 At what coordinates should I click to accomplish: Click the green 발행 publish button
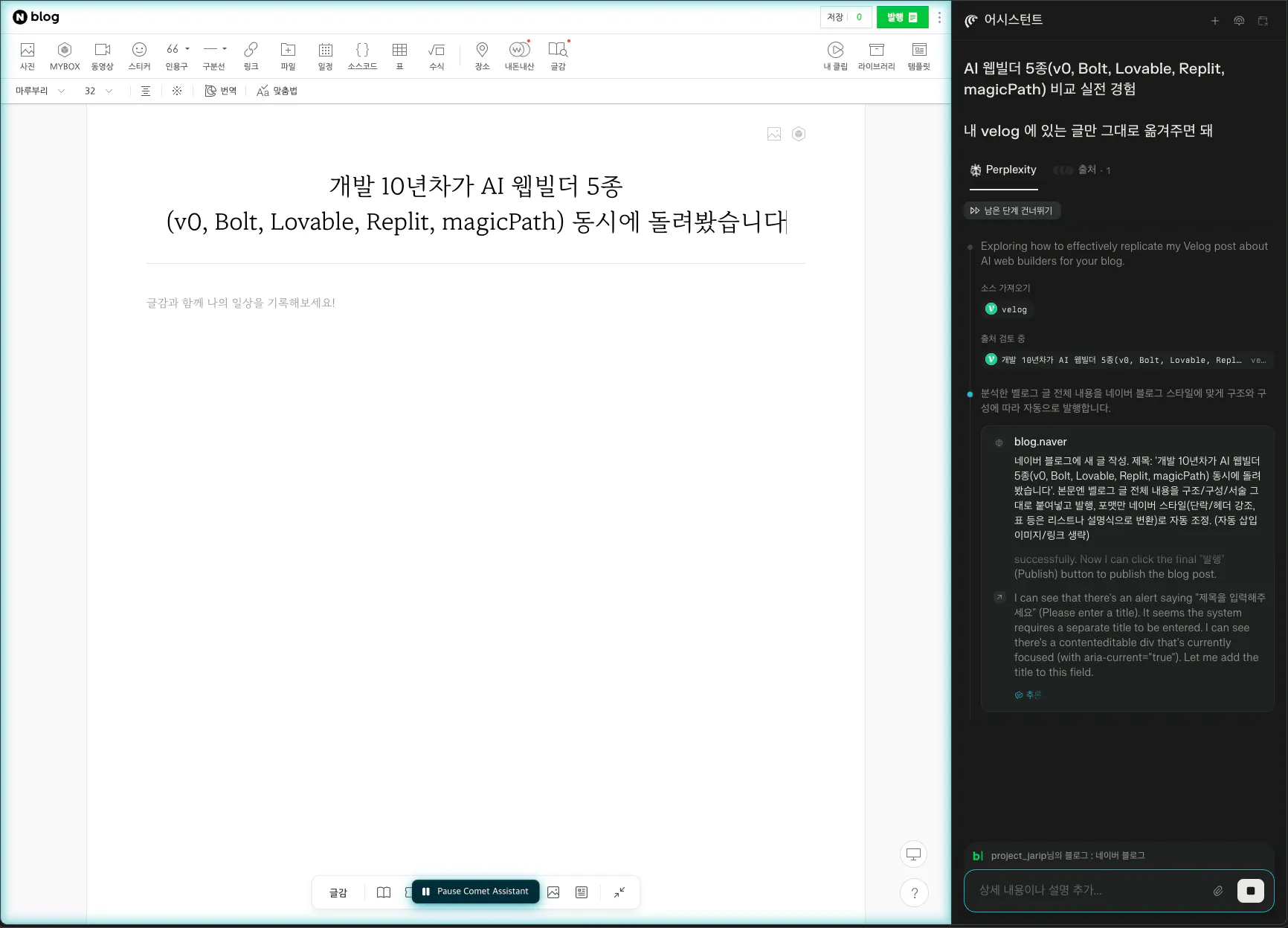tap(902, 17)
